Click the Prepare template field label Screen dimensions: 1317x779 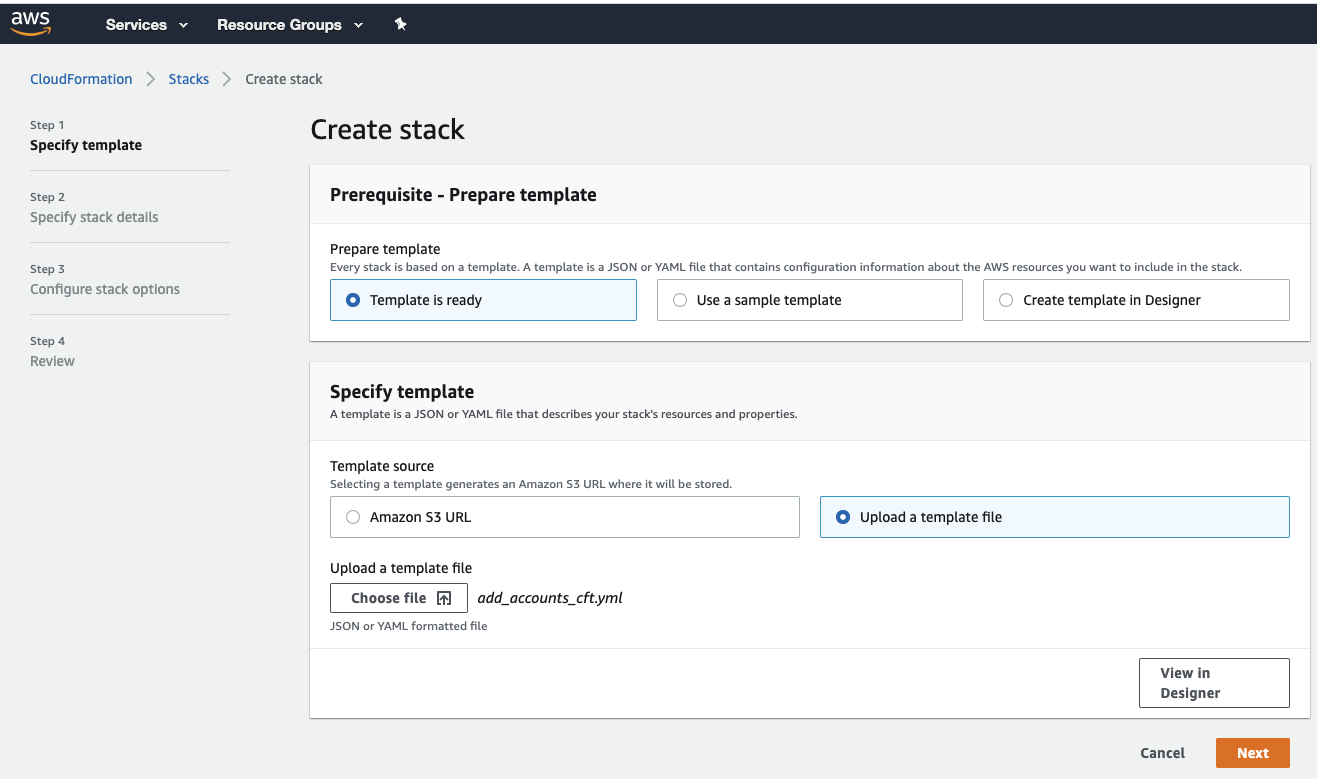[x=385, y=249]
